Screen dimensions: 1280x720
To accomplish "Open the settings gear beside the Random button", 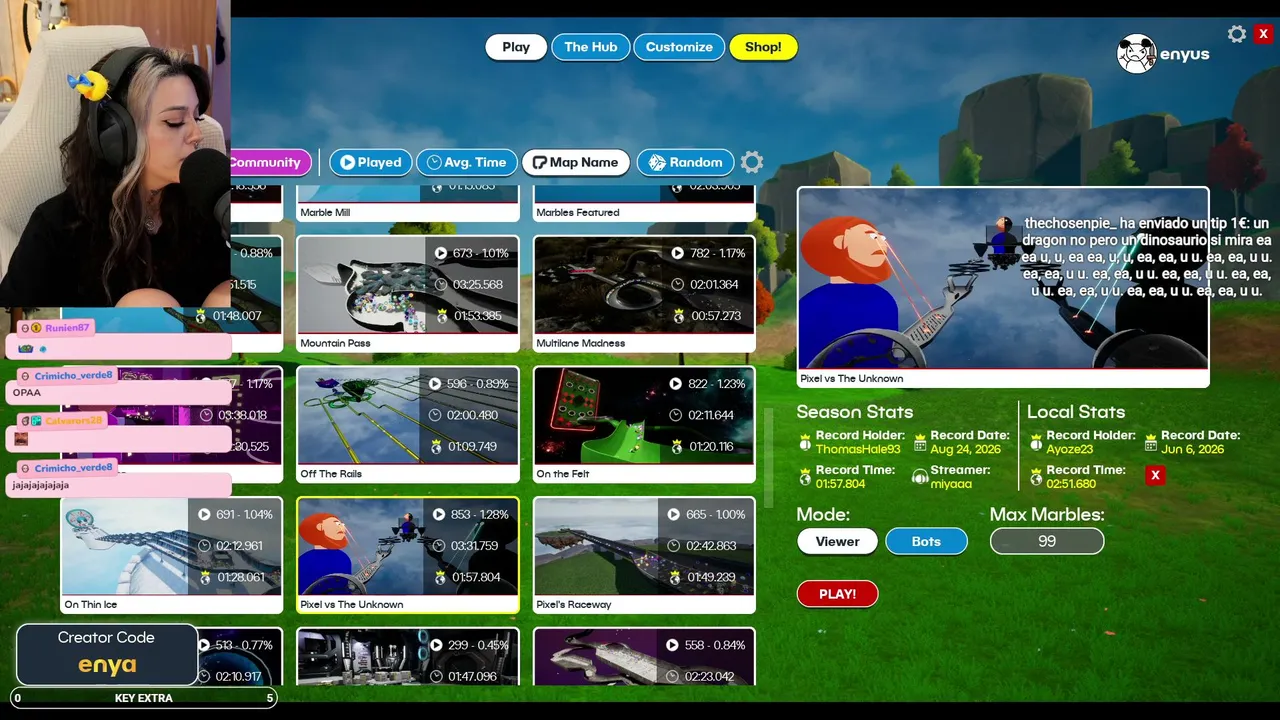I will pos(753,162).
